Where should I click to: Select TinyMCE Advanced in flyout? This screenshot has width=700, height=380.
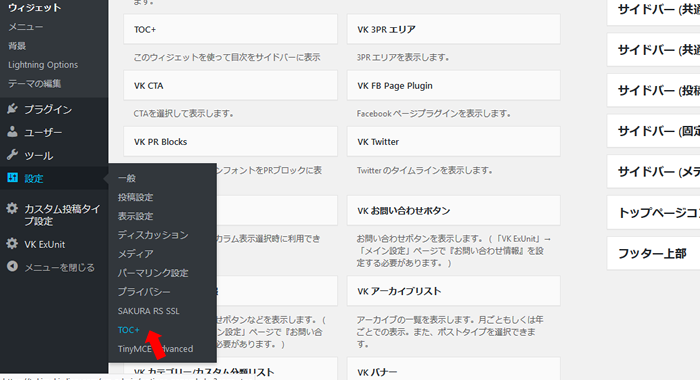[x=155, y=349]
